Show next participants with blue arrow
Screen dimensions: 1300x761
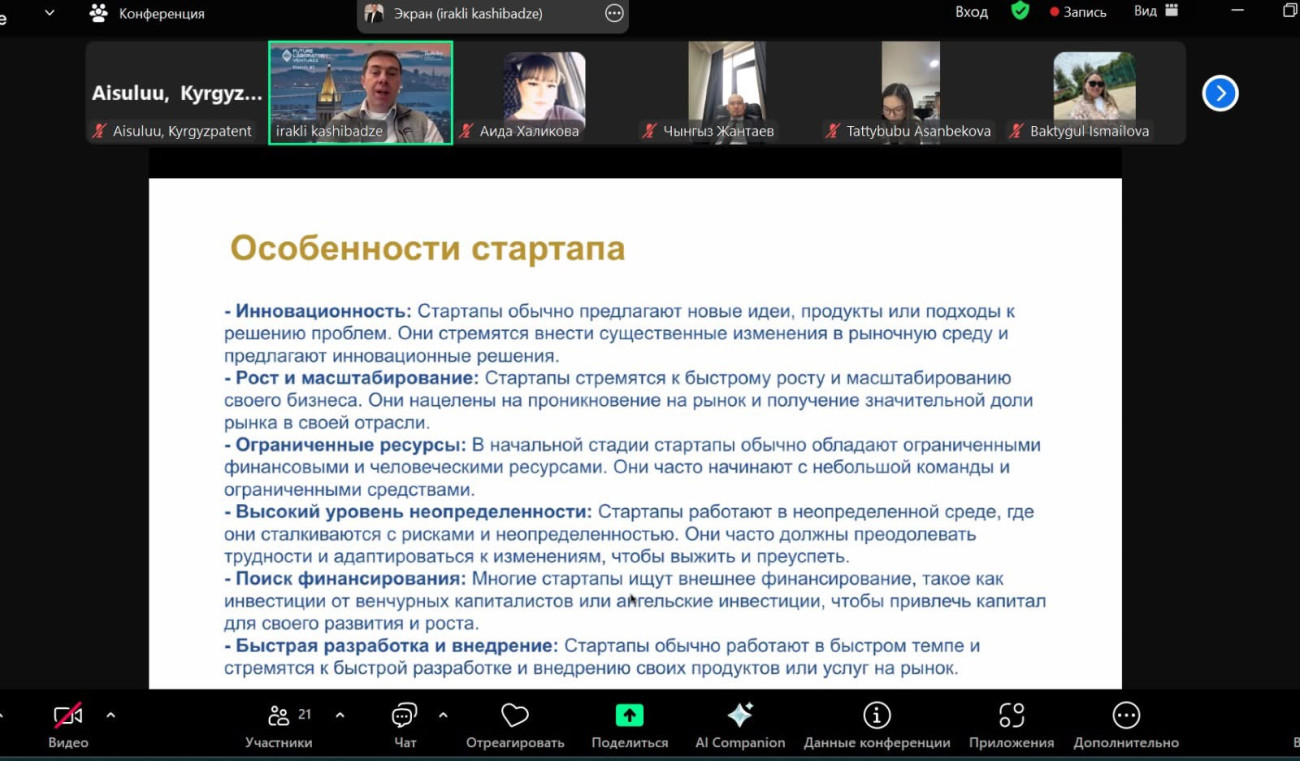[x=1219, y=93]
